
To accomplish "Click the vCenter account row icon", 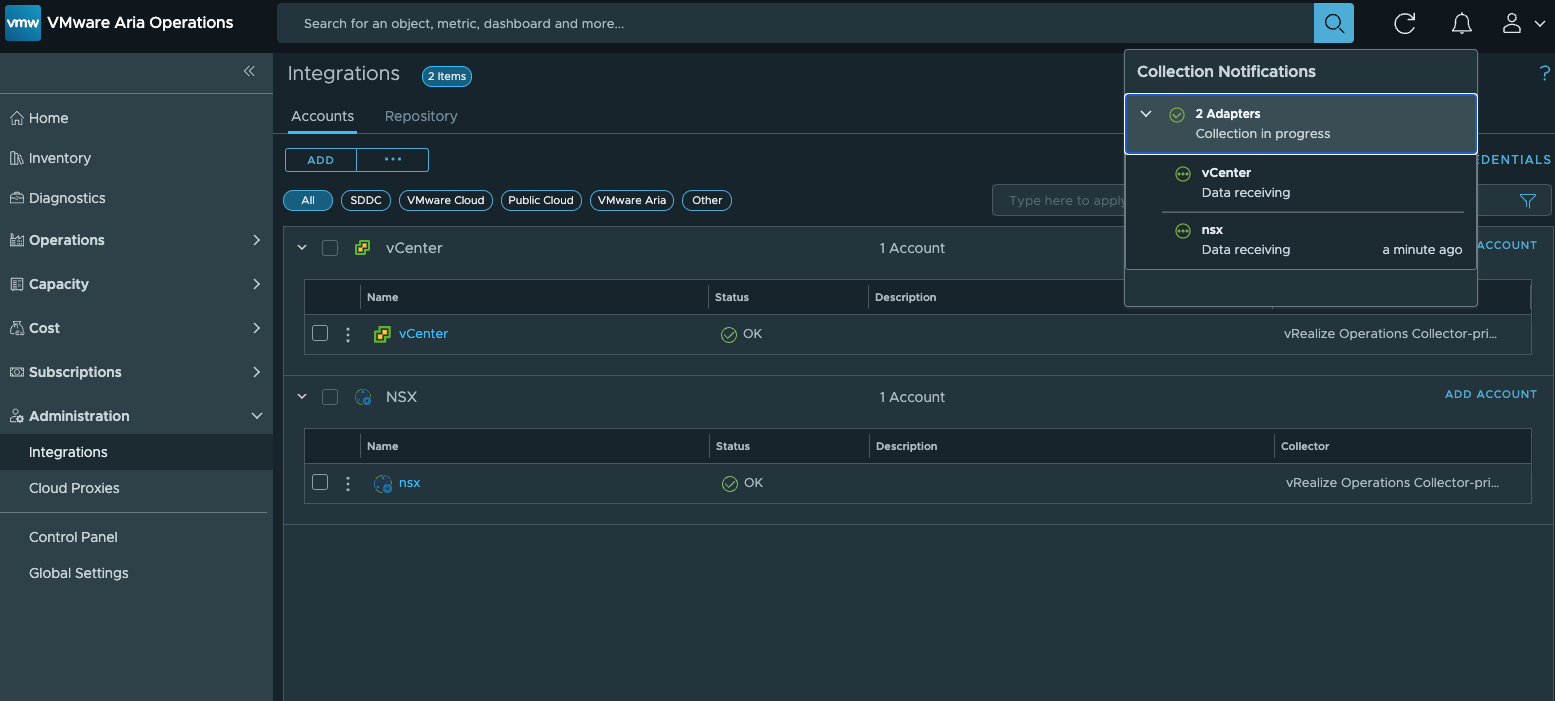I will [381, 334].
